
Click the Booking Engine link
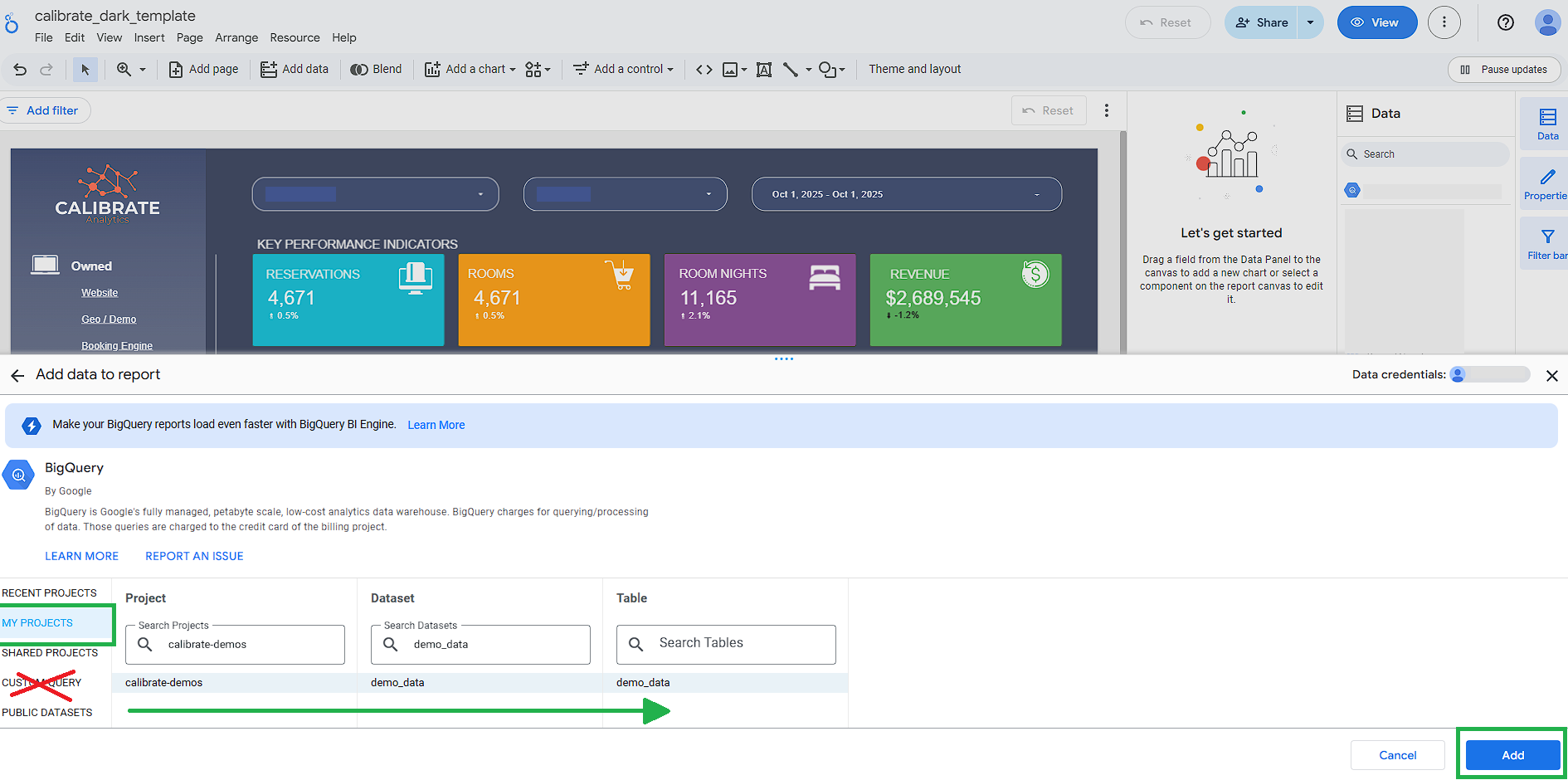[x=117, y=346]
